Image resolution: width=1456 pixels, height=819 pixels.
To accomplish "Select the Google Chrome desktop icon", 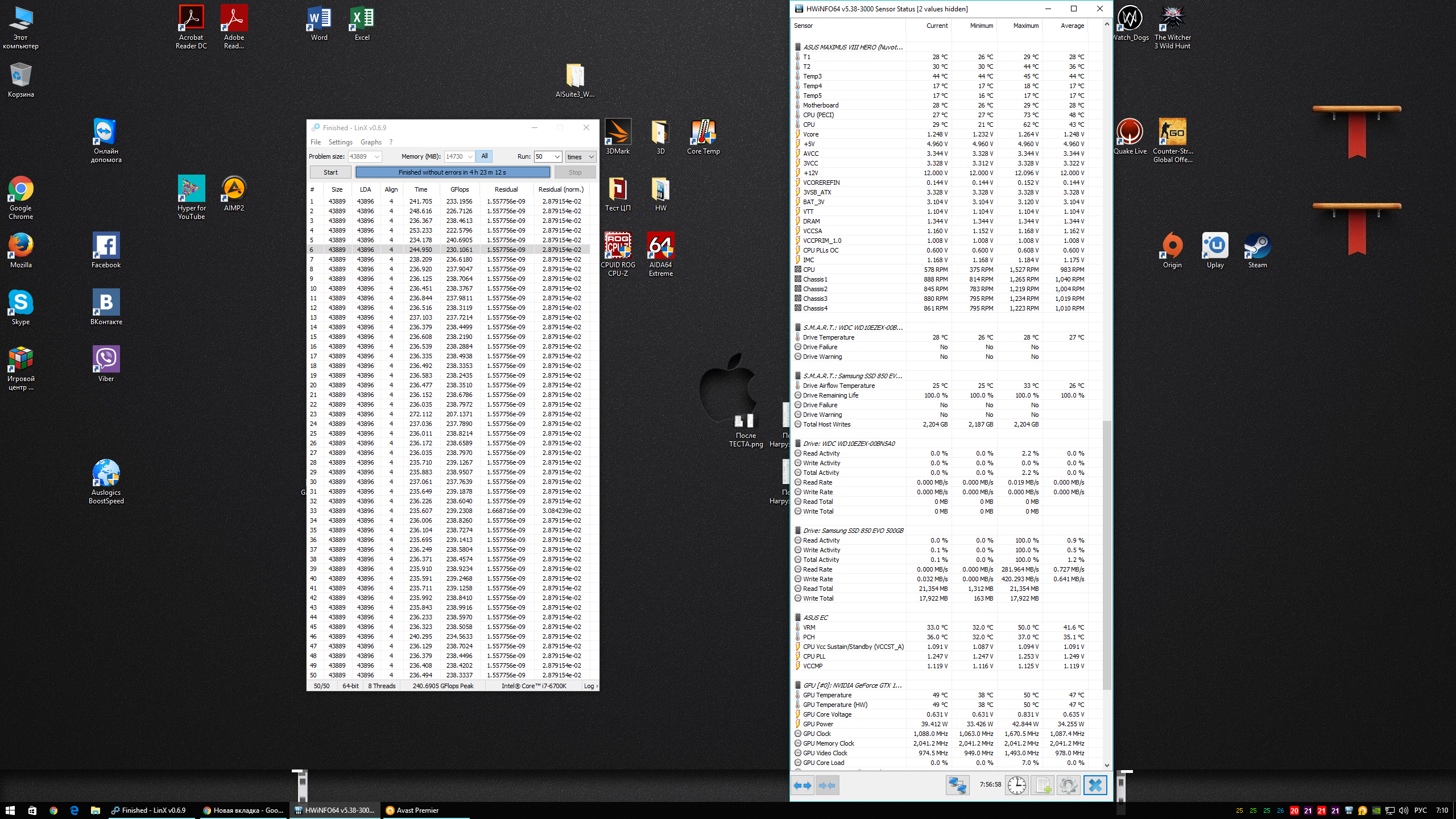I will 20,197.
